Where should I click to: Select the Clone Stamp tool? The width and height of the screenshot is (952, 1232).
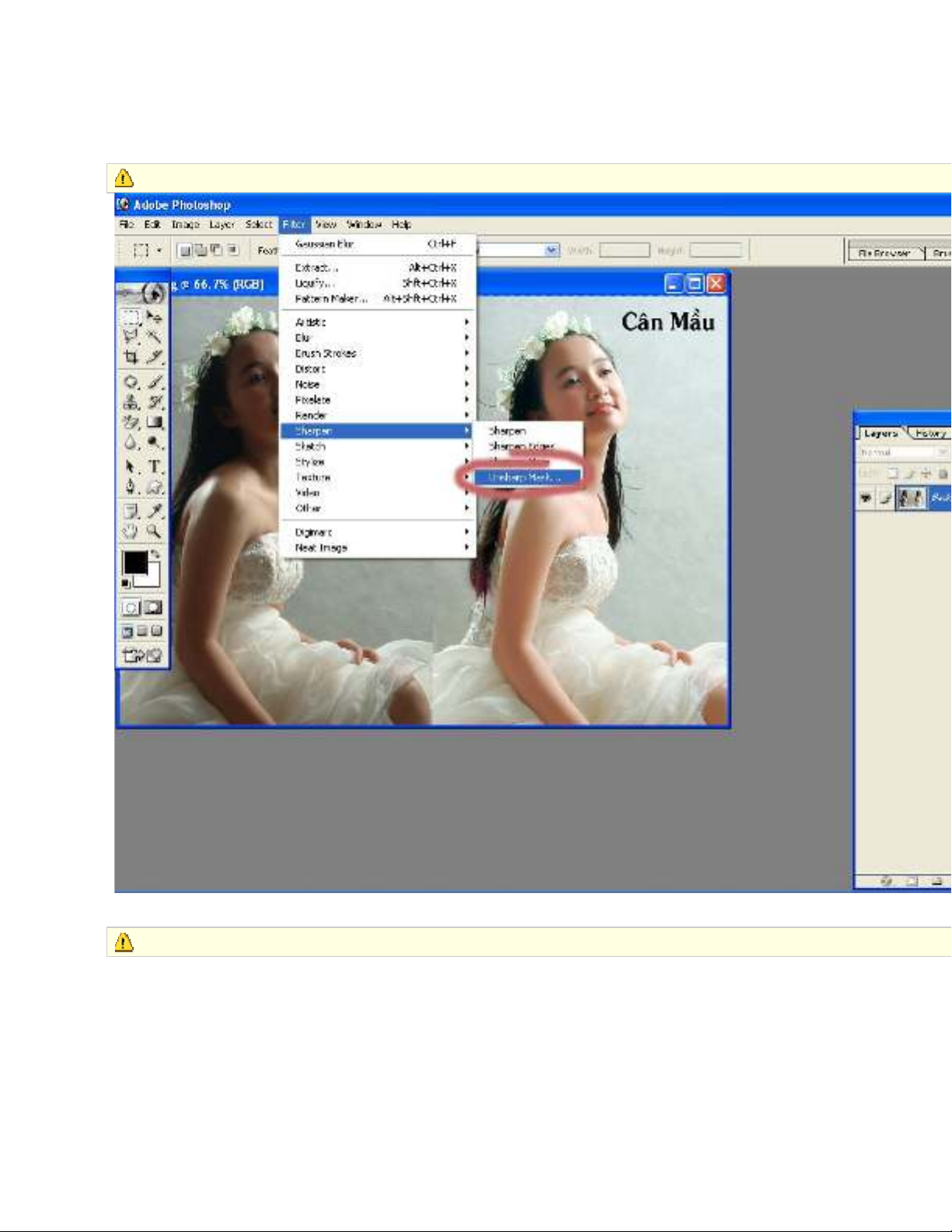point(131,402)
